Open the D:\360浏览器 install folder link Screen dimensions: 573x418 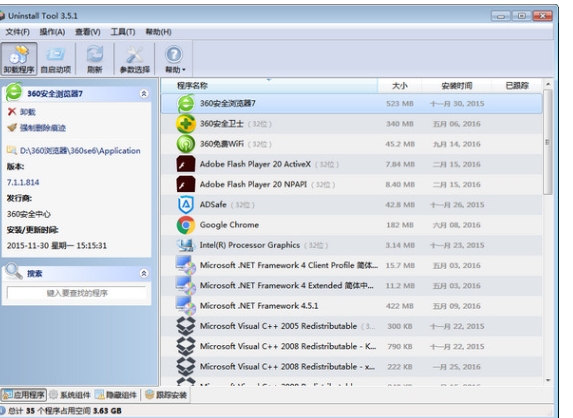80,151
